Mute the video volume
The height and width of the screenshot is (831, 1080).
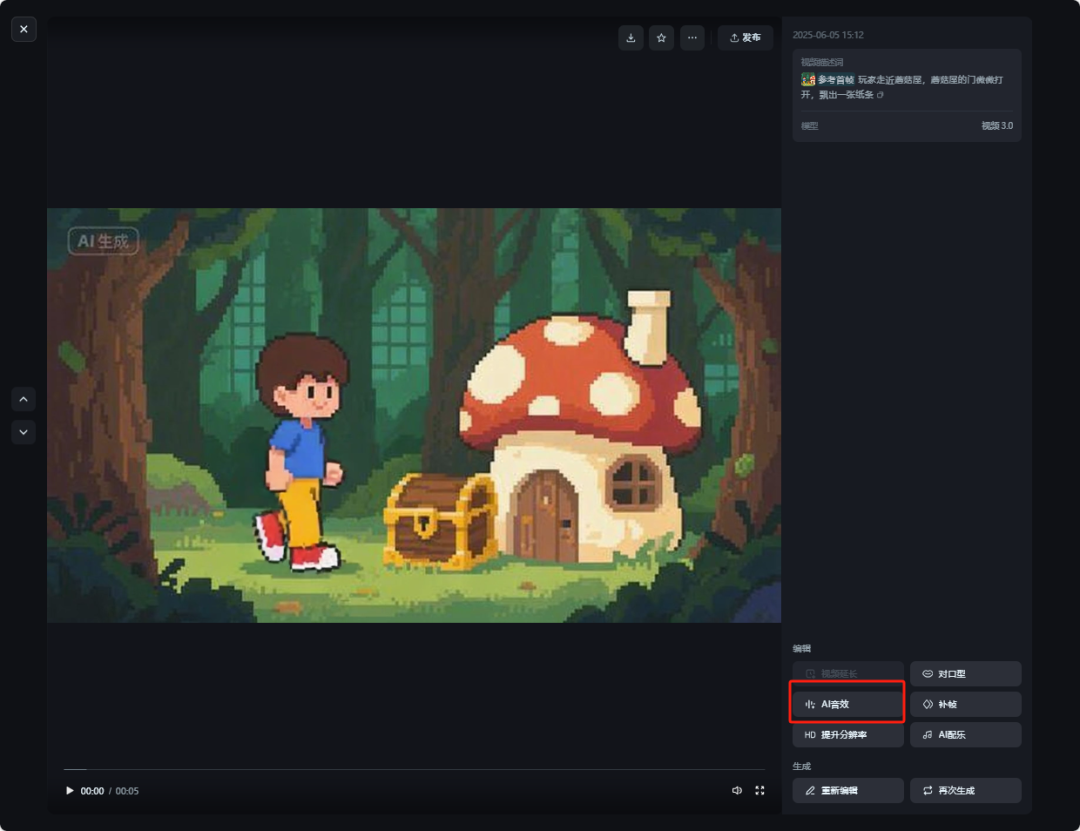pos(737,790)
